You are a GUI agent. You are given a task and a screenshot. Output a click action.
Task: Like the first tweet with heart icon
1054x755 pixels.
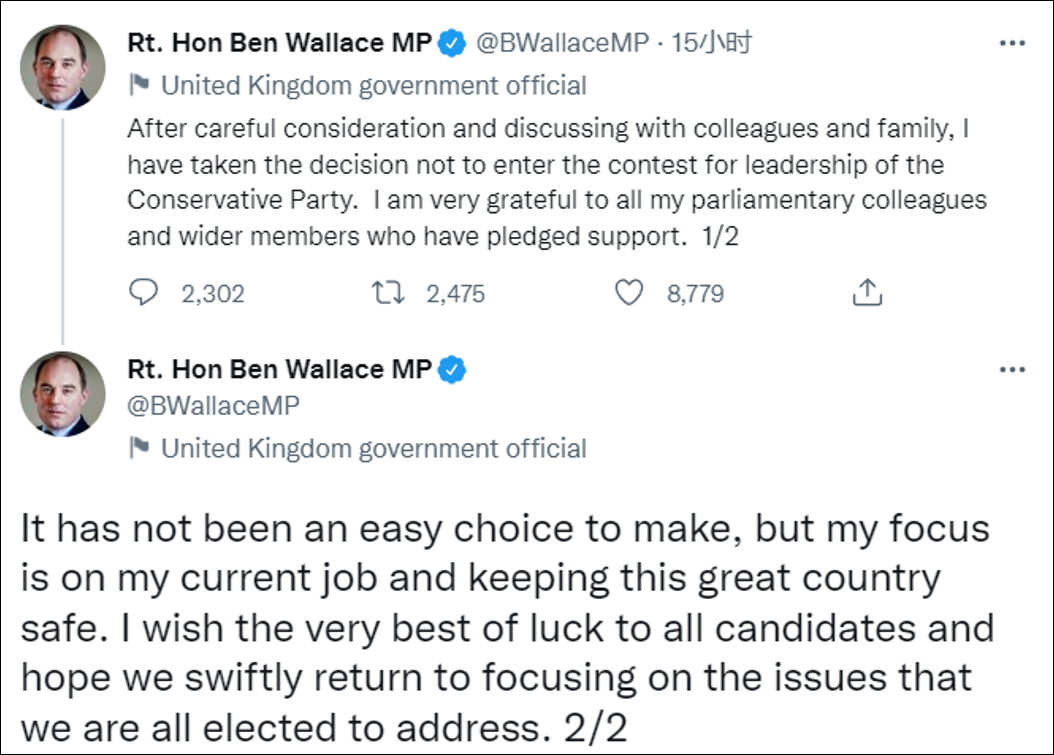[x=629, y=293]
